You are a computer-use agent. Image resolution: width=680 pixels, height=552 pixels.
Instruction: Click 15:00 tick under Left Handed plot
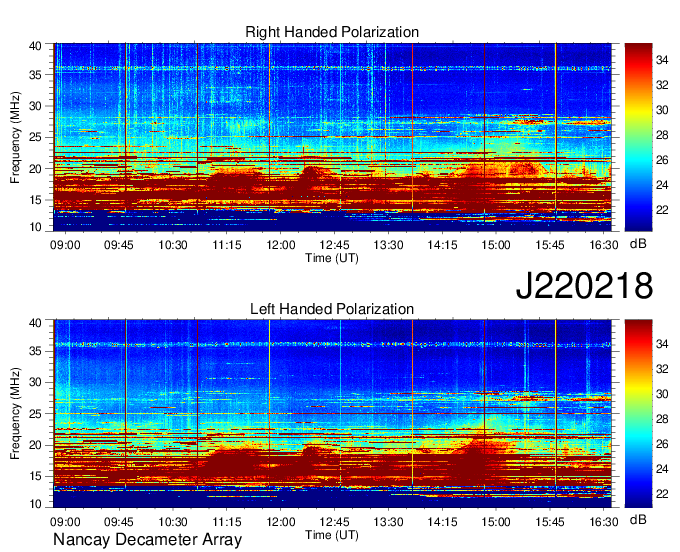click(x=496, y=522)
